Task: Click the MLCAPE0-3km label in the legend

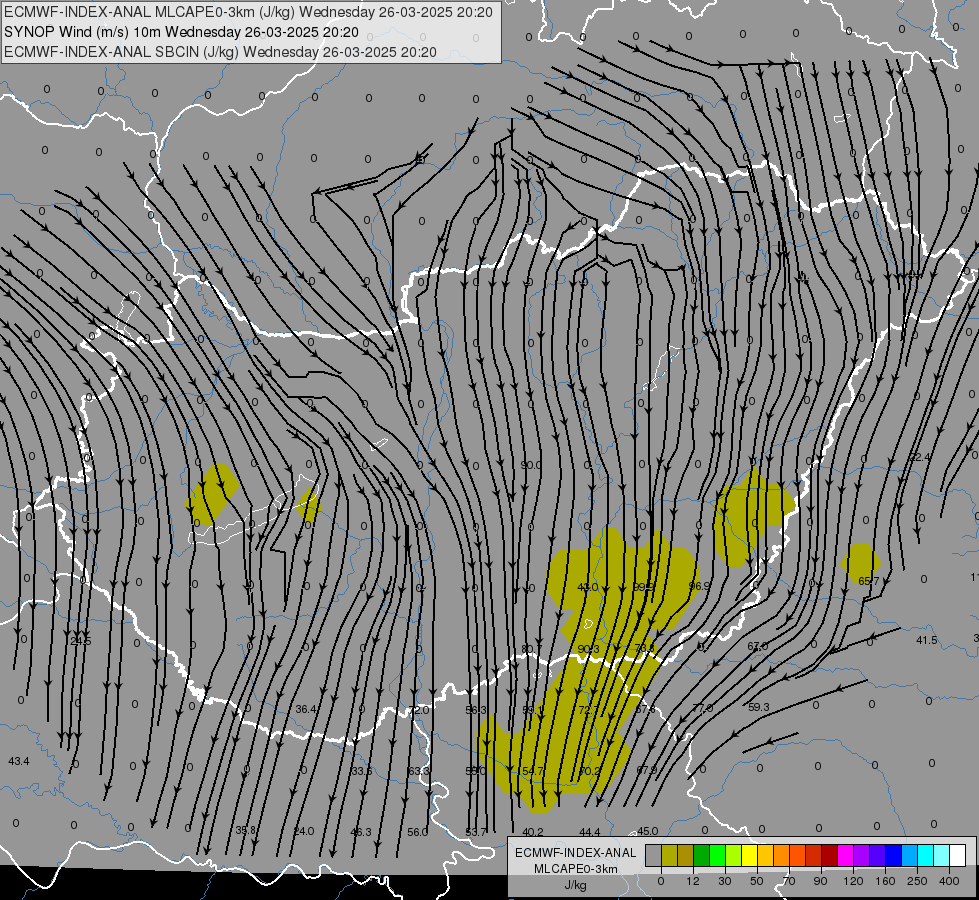Action: point(576,869)
